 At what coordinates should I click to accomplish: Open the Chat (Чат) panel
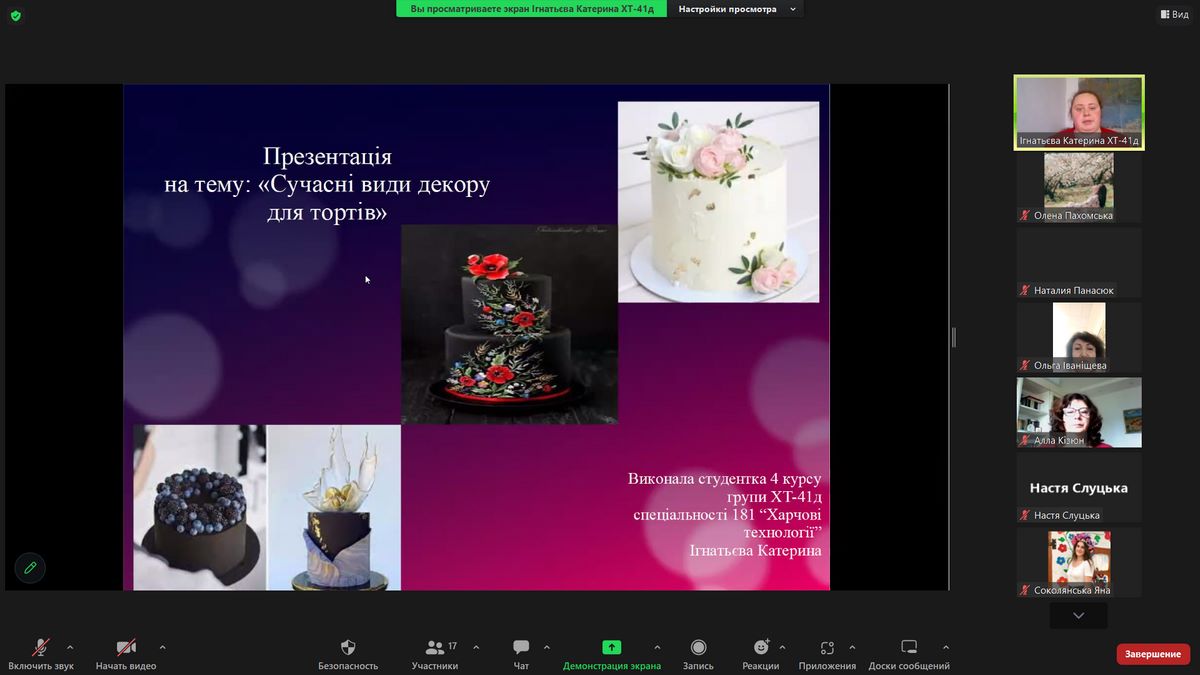coord(521,648)
